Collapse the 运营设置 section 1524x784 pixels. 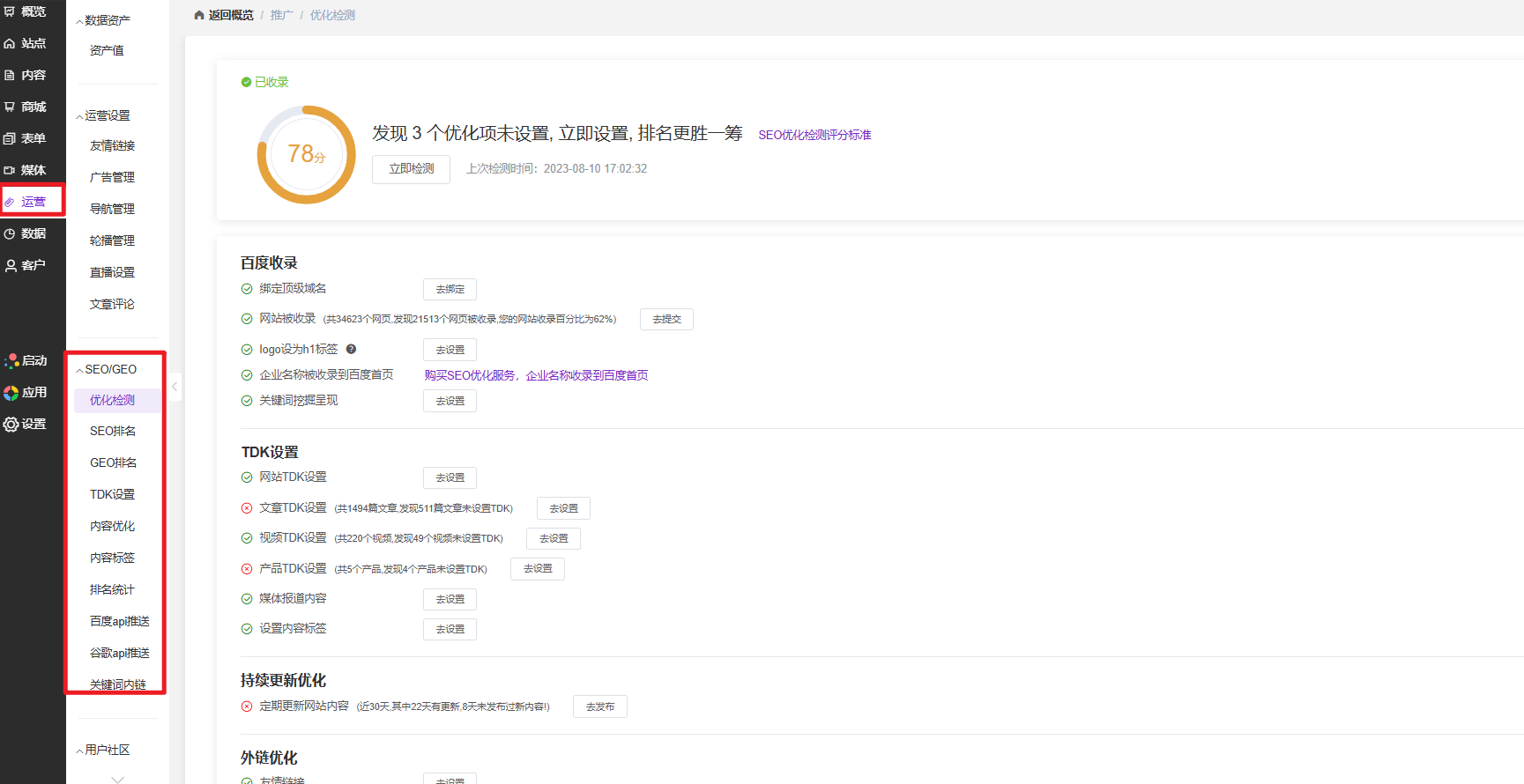tap(80, 116)
